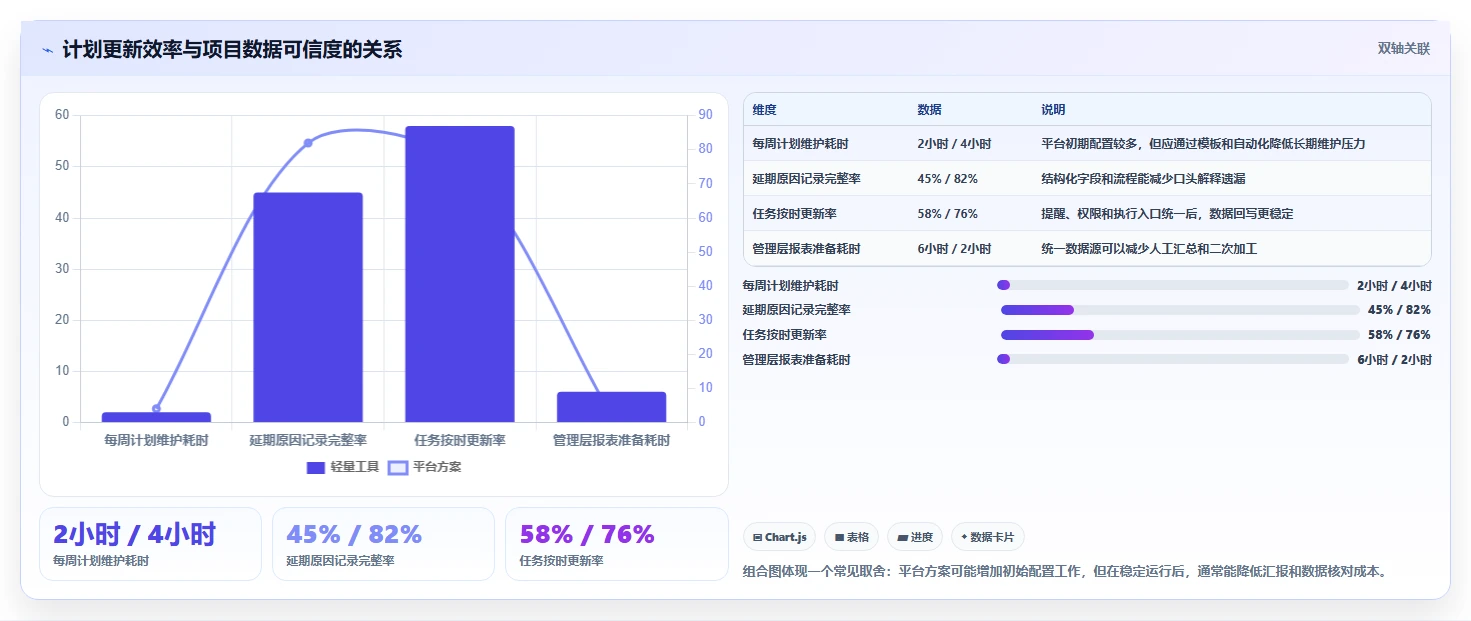Select table cell 任务按时更新率
The image size is (1471, 621).
(794, 214)
